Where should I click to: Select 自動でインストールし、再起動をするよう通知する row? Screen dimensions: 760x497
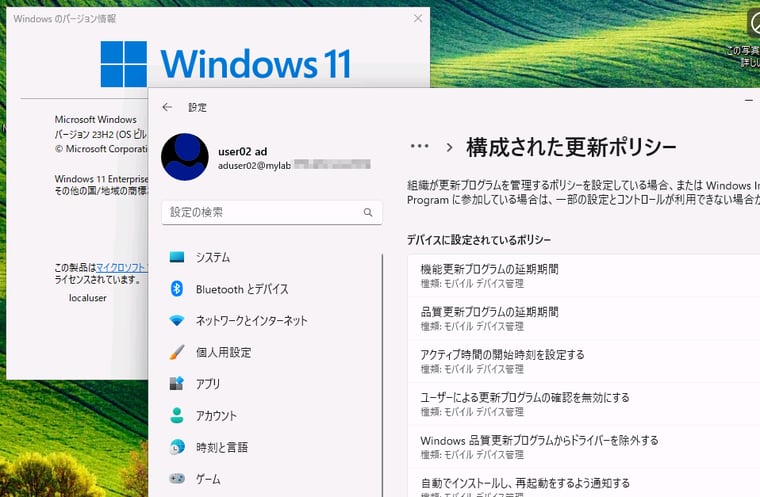(x=584, y=483)
